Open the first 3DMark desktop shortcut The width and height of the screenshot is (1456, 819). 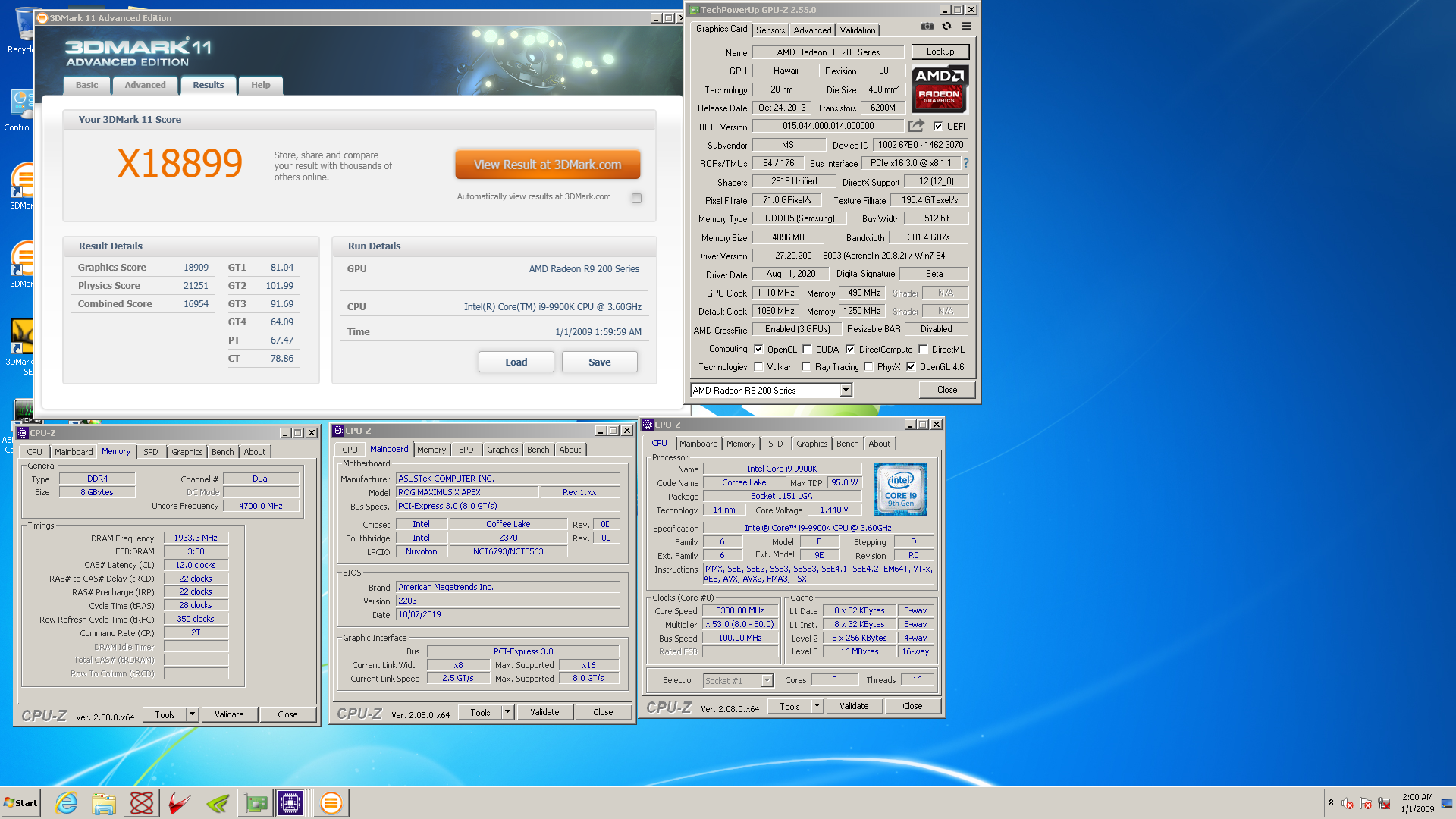click(23, 186)
